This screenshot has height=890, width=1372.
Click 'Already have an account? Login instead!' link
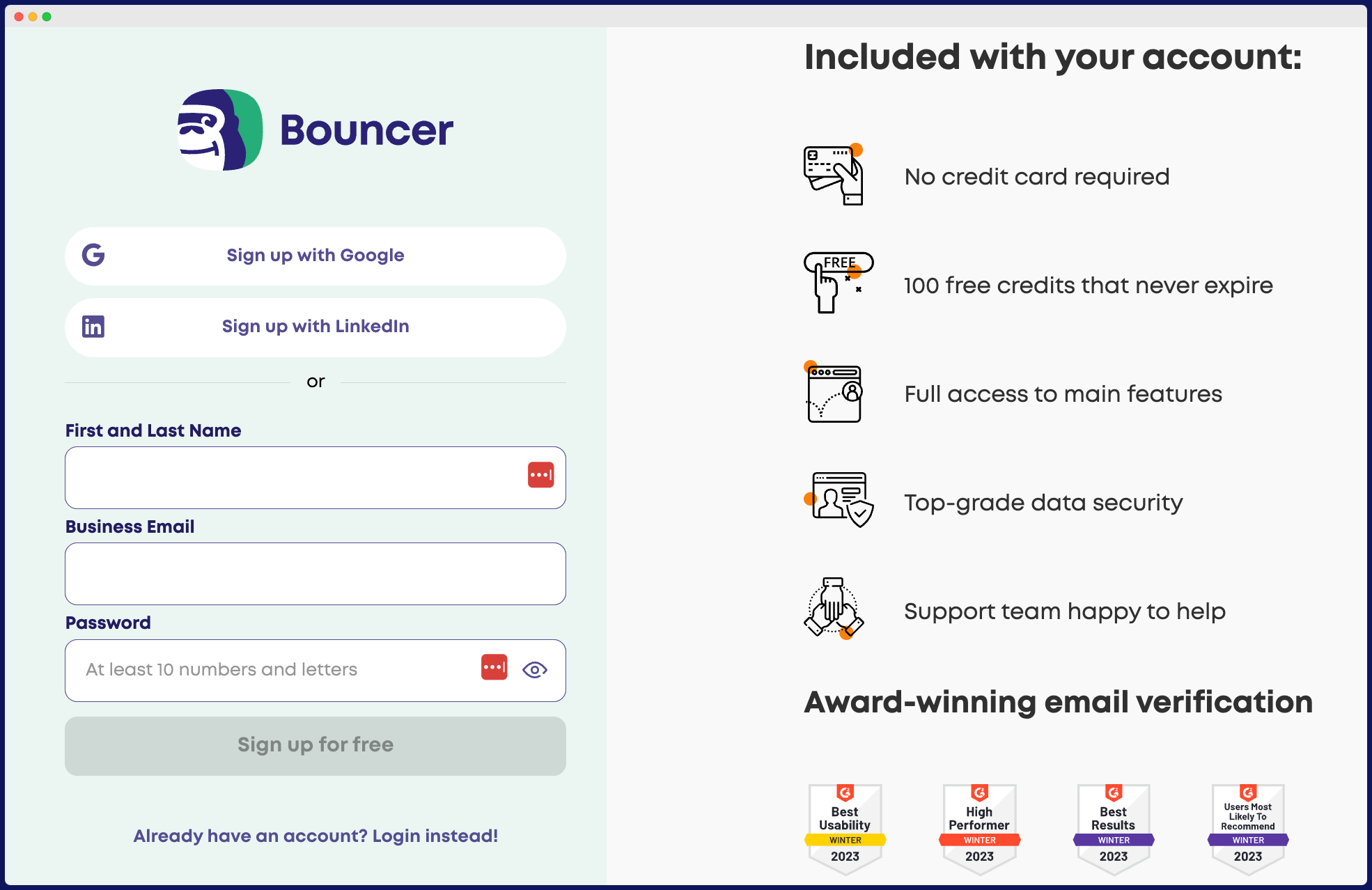[315, 835]
